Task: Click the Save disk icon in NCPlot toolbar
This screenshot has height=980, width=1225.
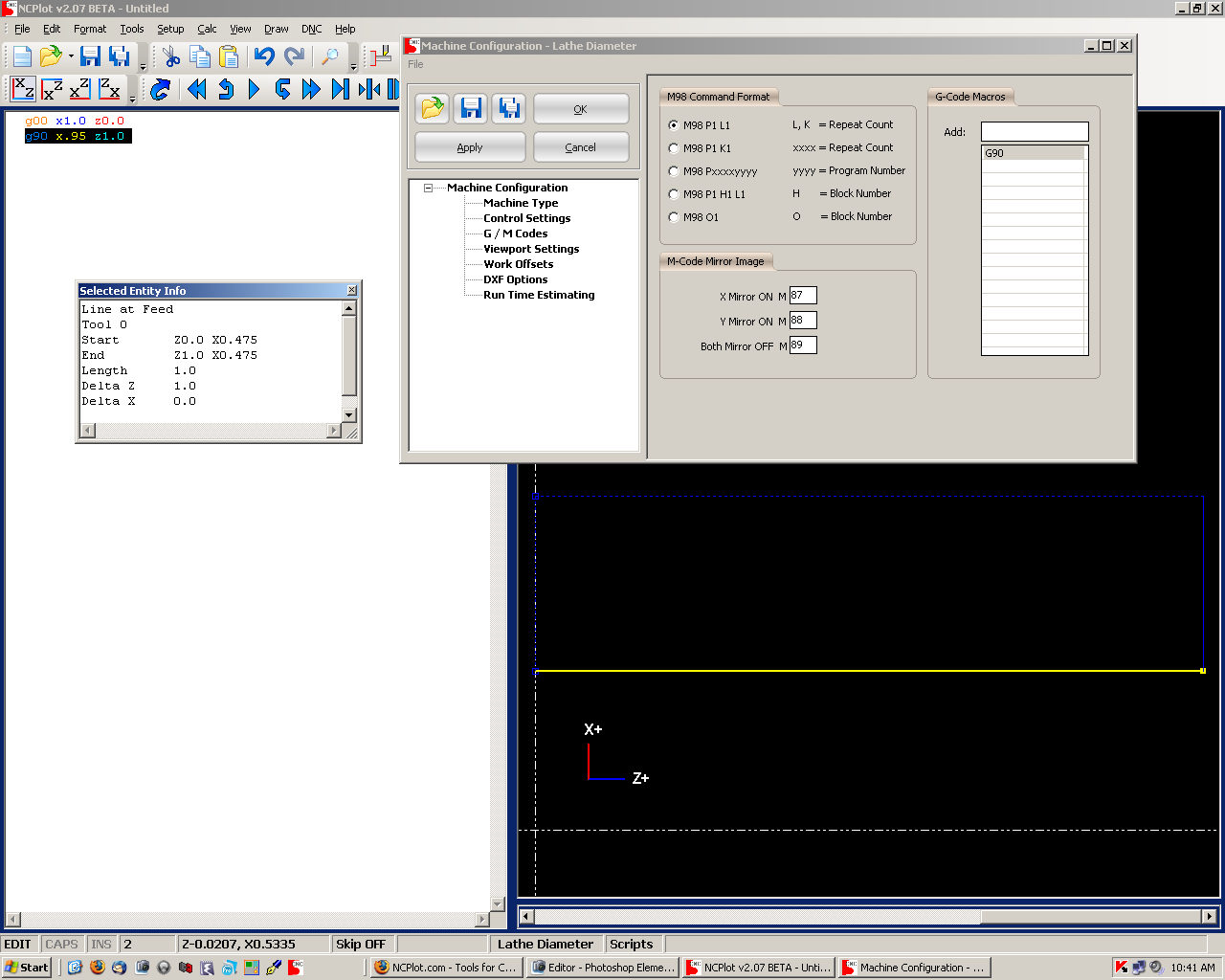Action: pos(91,56)
